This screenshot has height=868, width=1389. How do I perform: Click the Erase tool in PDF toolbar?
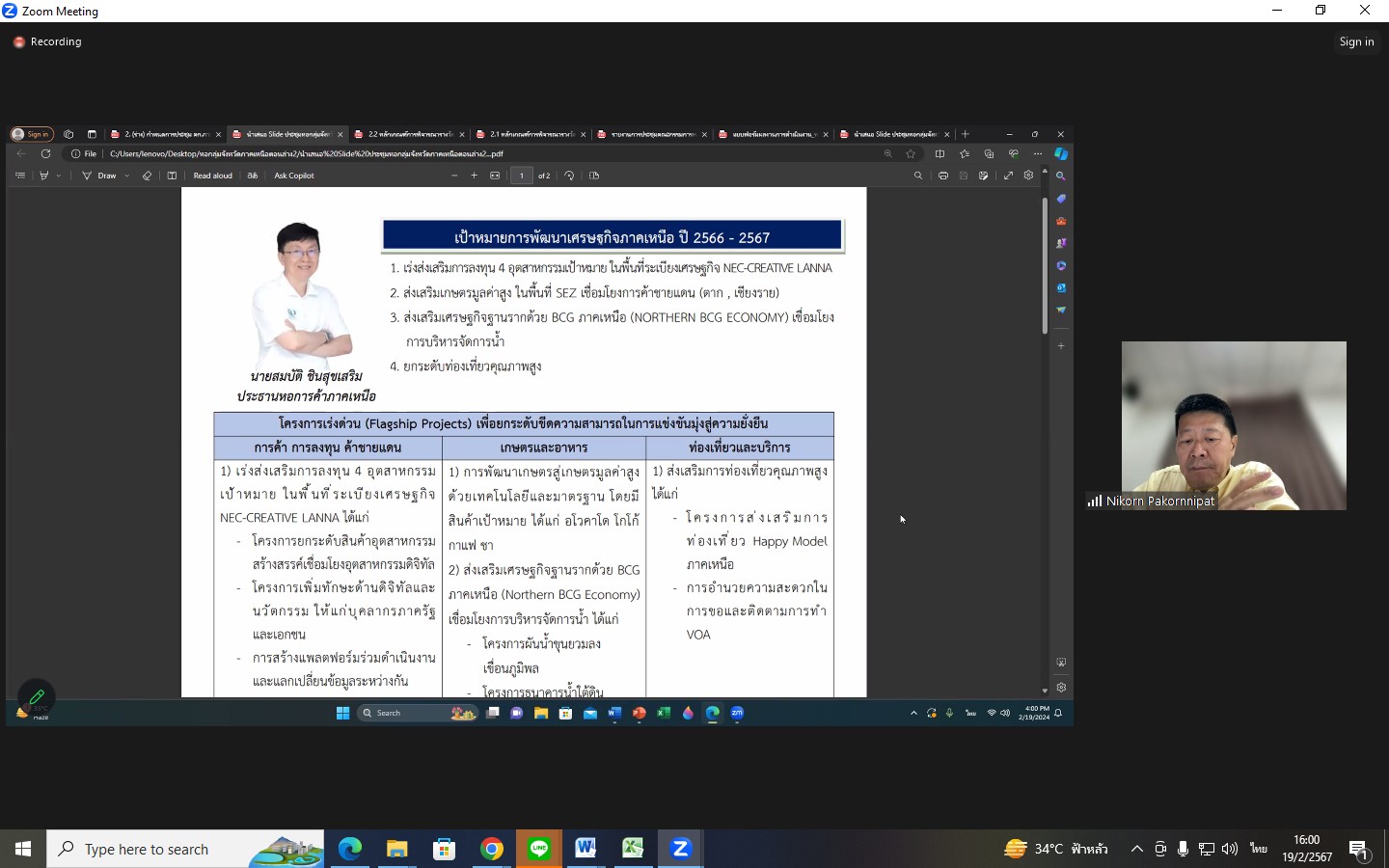click(147, 176)
